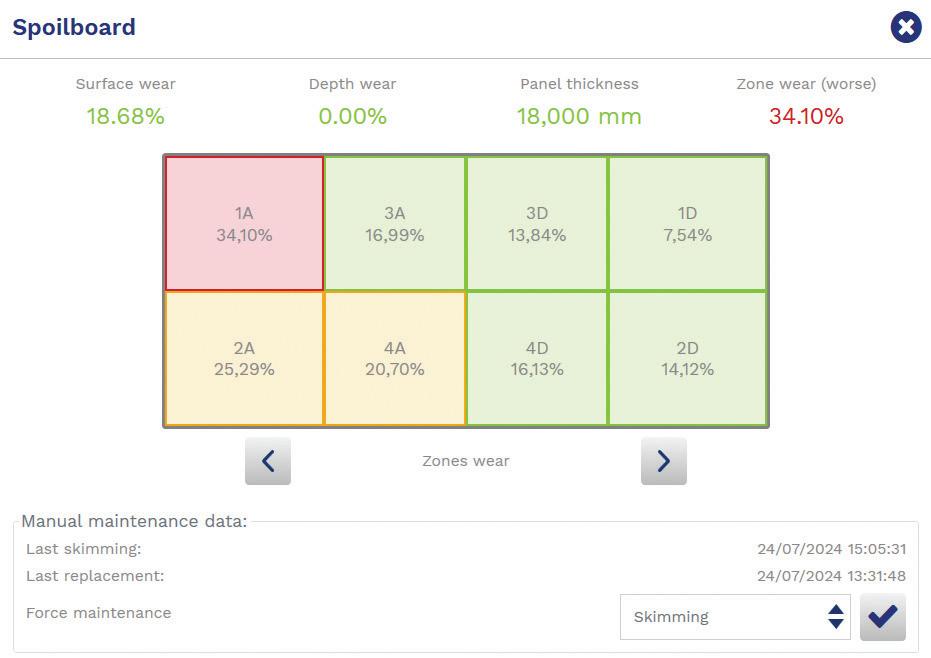
Task: Select zone 4D wear tile
Action: coord(537,358)
